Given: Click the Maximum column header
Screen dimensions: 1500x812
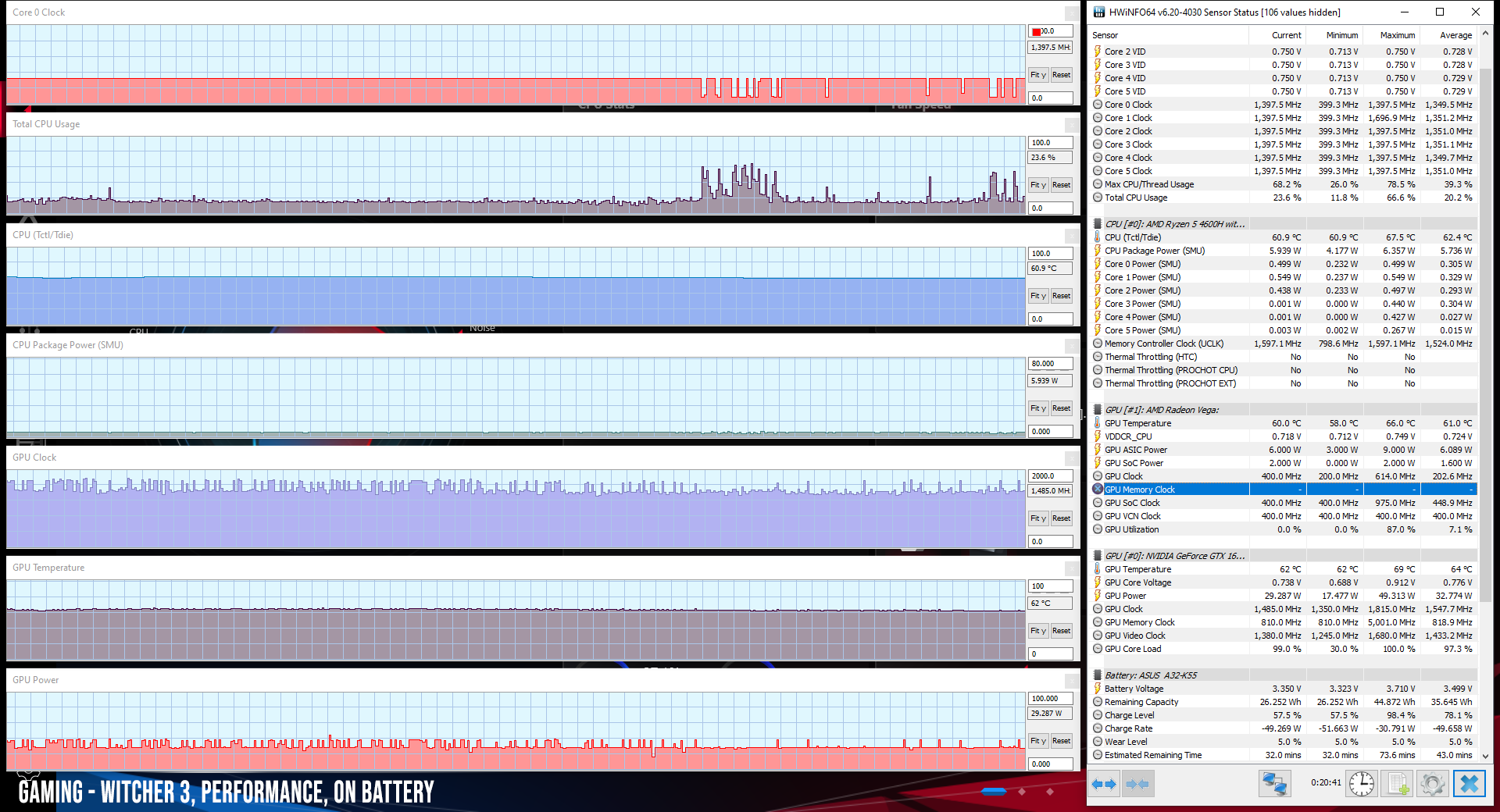Looking at the screenshot, I should 1391,35.
